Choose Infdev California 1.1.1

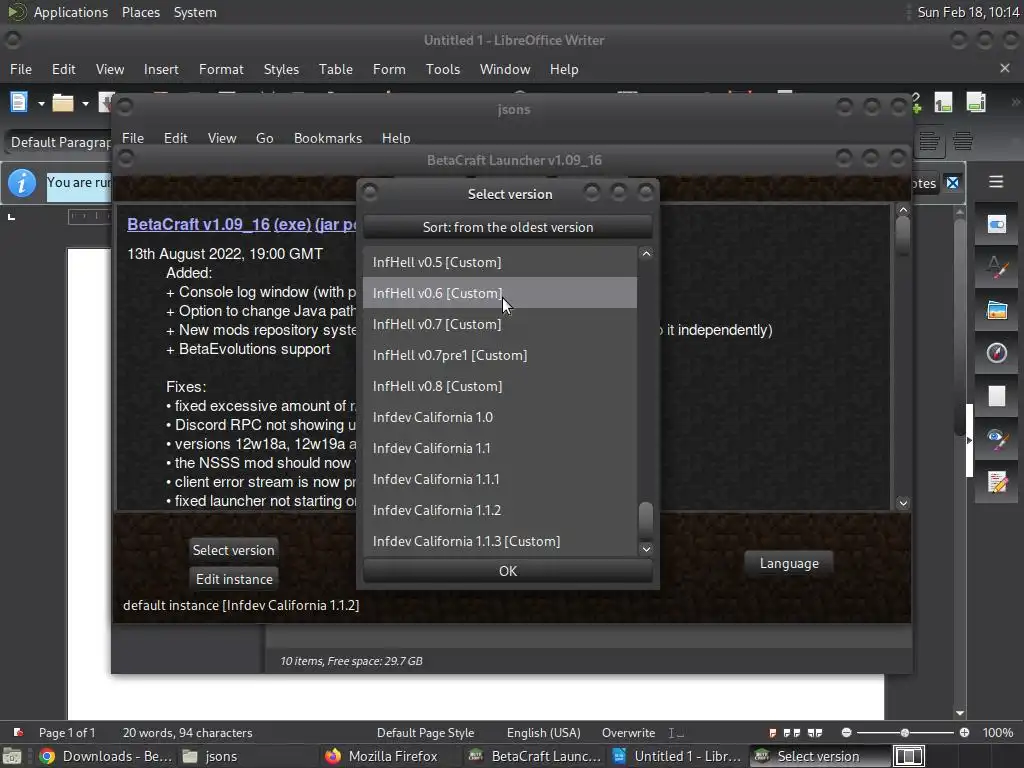(500, 479)
